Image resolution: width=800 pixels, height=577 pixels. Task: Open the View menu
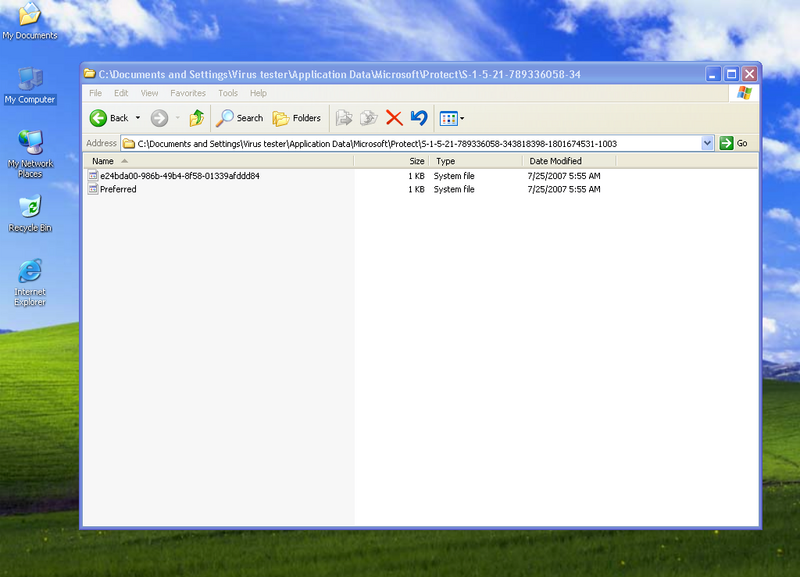pyautogui.click(x=149, y=93)
